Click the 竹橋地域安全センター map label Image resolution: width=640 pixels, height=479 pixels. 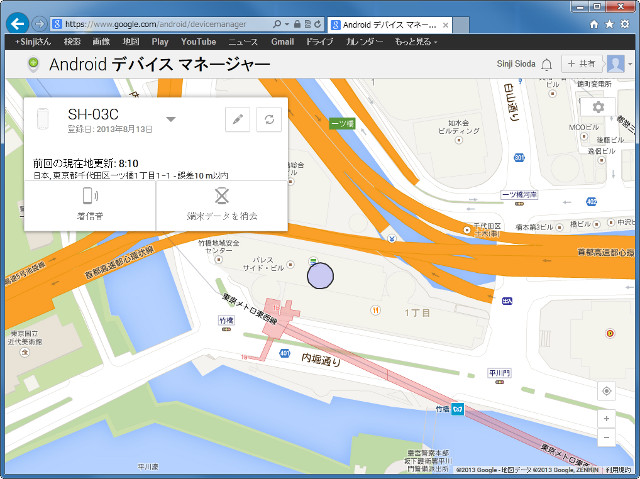218,246
